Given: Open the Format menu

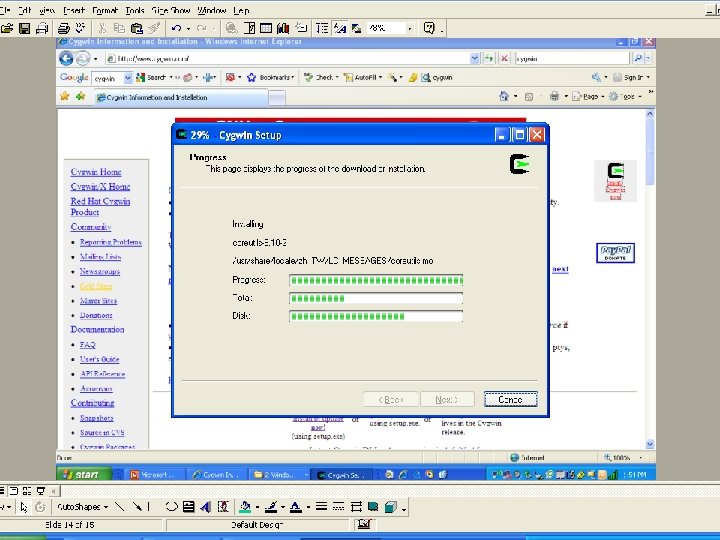Looking at the screenshot, I should (105, 10).
